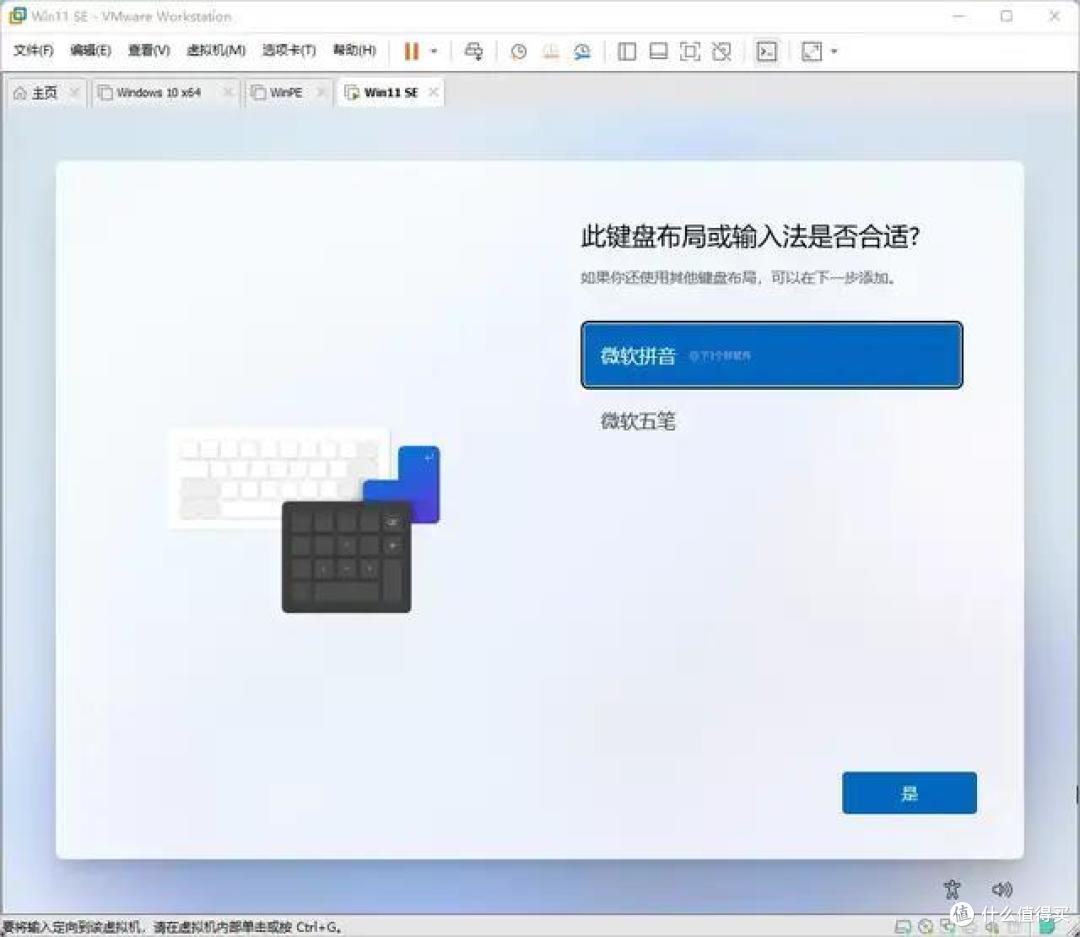Pause the virtual machine with the orange pause icon
The width and height of the screenshot is (1080, 937).
click(x=411, y=51)
